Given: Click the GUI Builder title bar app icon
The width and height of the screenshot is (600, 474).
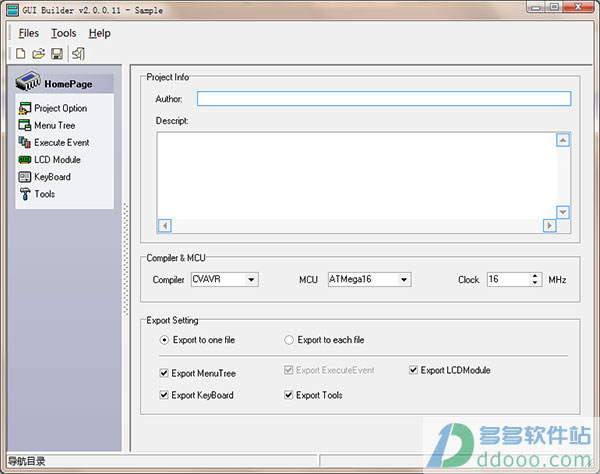Looking at the screenshot, I should tap(13, 10).
